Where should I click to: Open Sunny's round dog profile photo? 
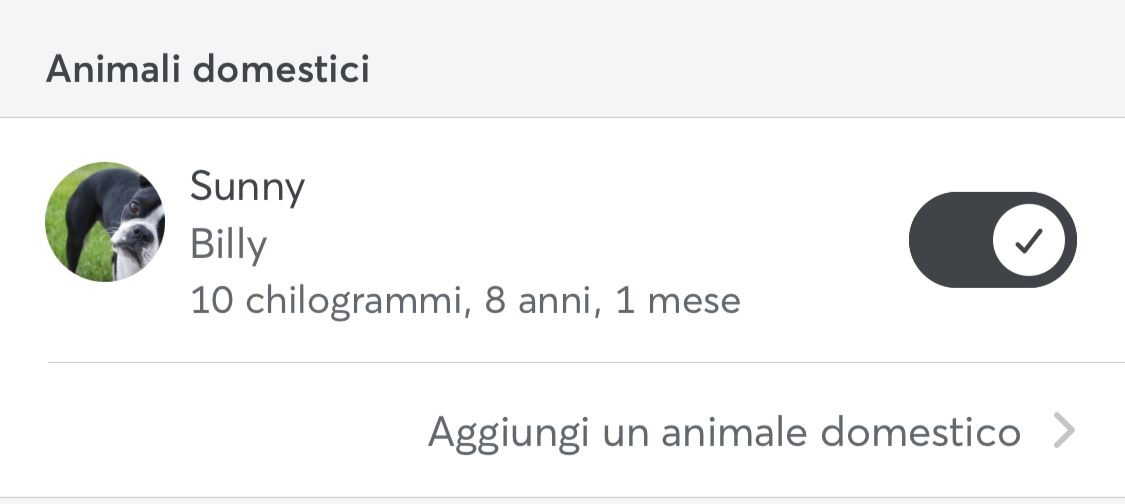point(105,222)
